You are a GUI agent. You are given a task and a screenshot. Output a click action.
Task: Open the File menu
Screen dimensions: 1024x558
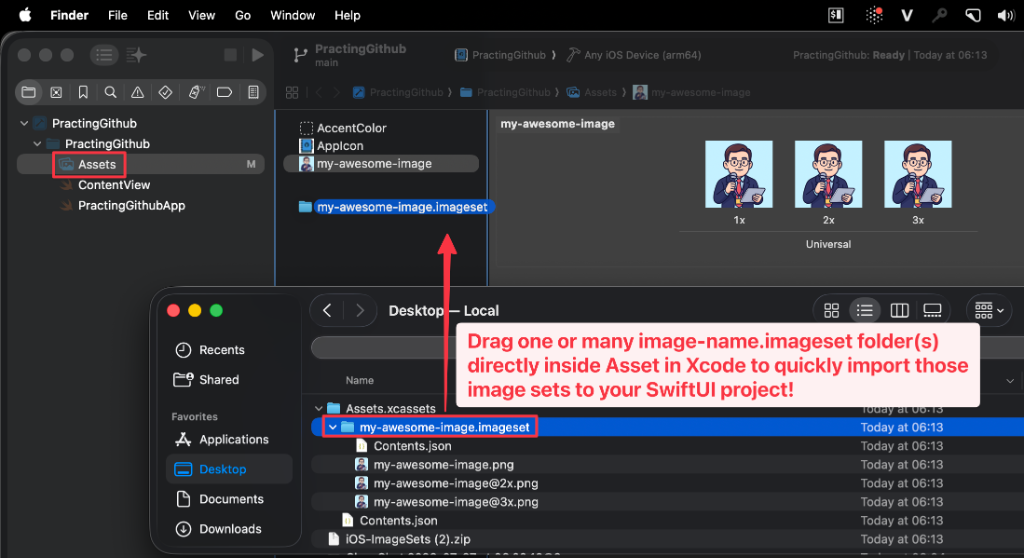118,15
